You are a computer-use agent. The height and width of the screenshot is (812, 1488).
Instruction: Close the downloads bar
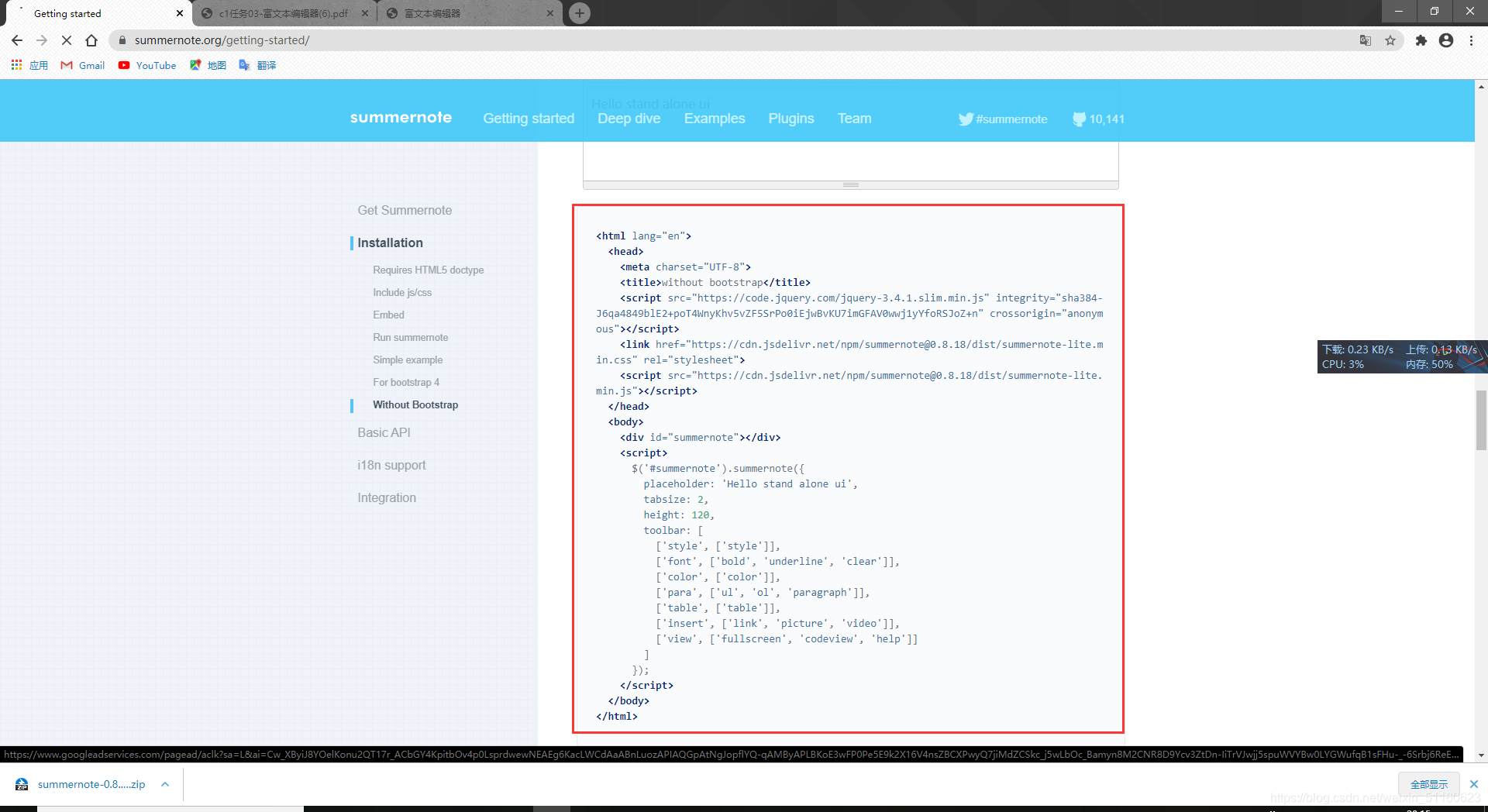tap(1474, 784)
